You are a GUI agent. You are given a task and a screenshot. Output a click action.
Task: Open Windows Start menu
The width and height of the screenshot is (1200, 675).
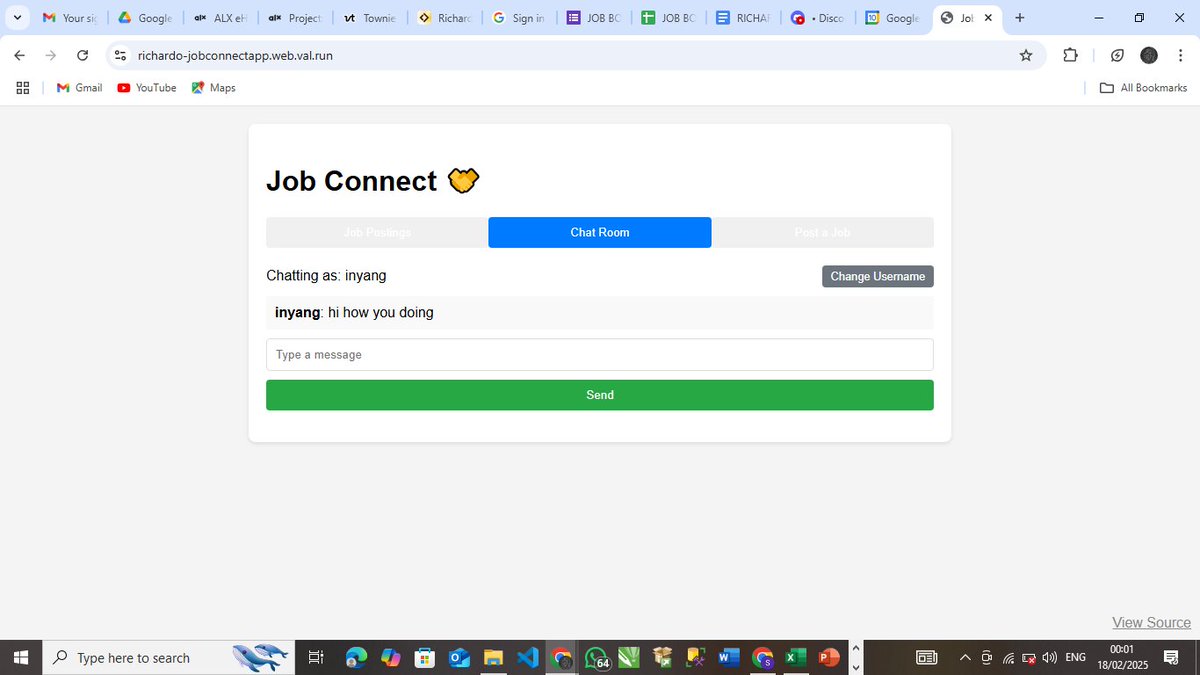point(20,657)
